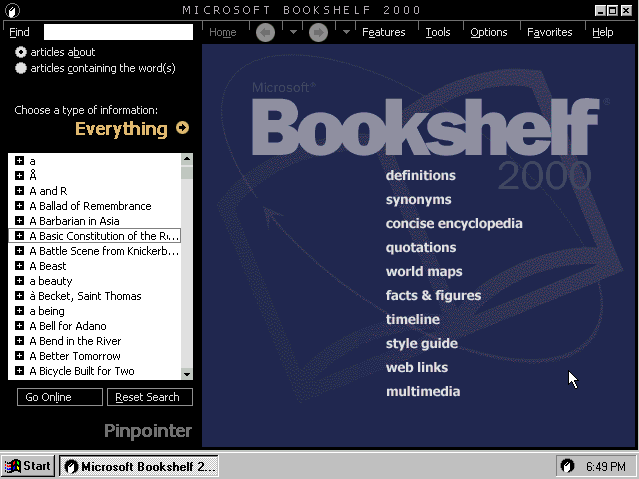The height and width of the screenshot is (479, 639).
Task: Click the article list scroll down arrow
Action: point(186,374)
